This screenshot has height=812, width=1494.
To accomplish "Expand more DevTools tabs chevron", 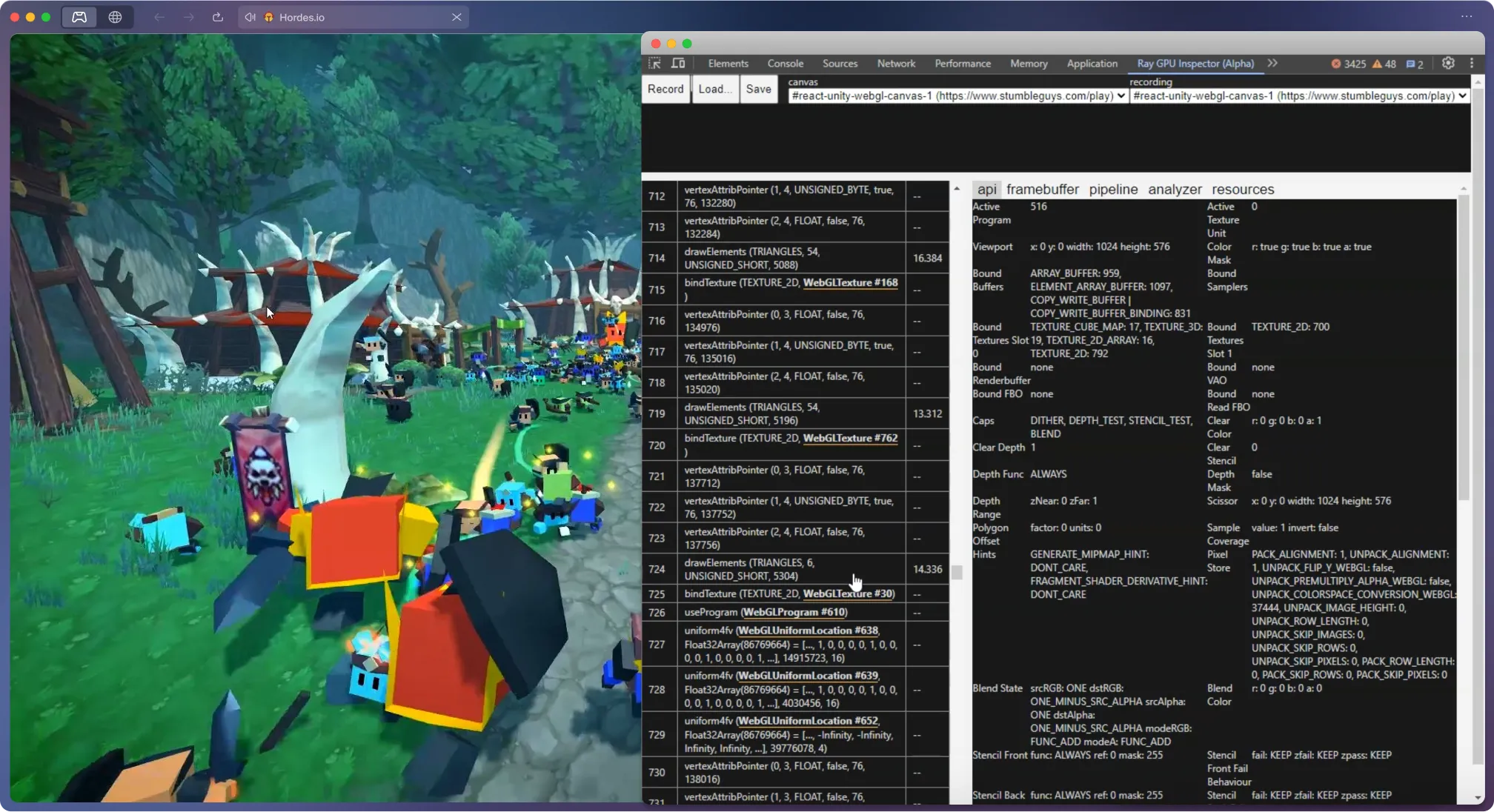I will (x=1272, y=64).
